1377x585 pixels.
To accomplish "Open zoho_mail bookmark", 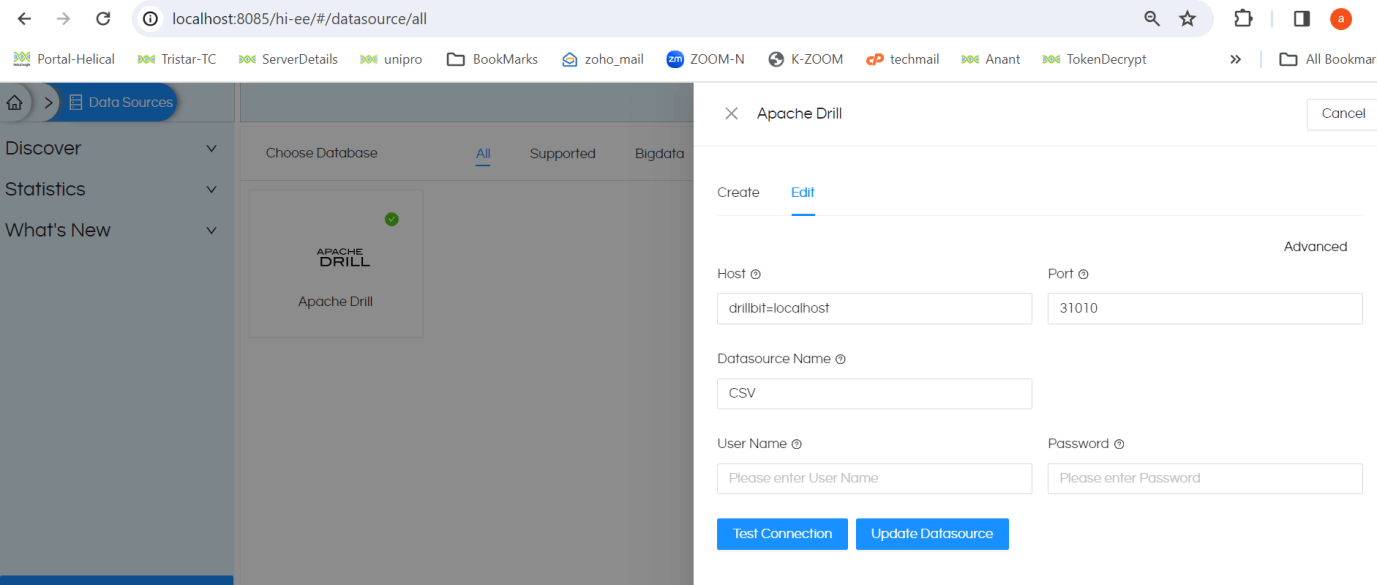I will (x=603, y=59).
